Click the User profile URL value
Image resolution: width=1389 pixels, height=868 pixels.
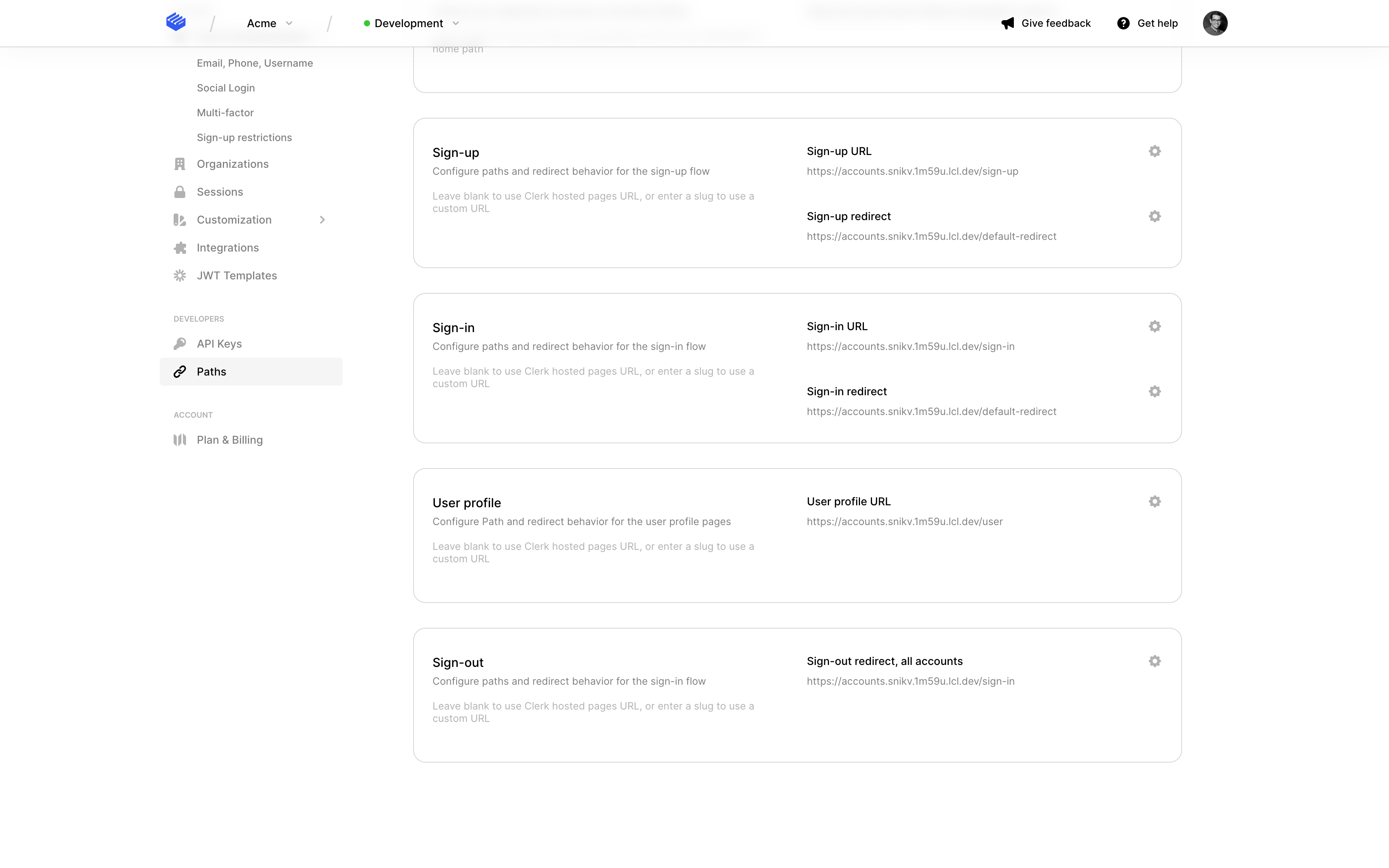[905, 521]
